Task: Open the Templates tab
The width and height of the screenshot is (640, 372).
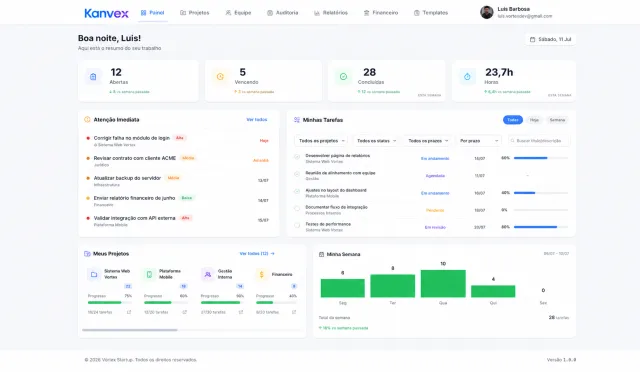Action: coord(431,13)
